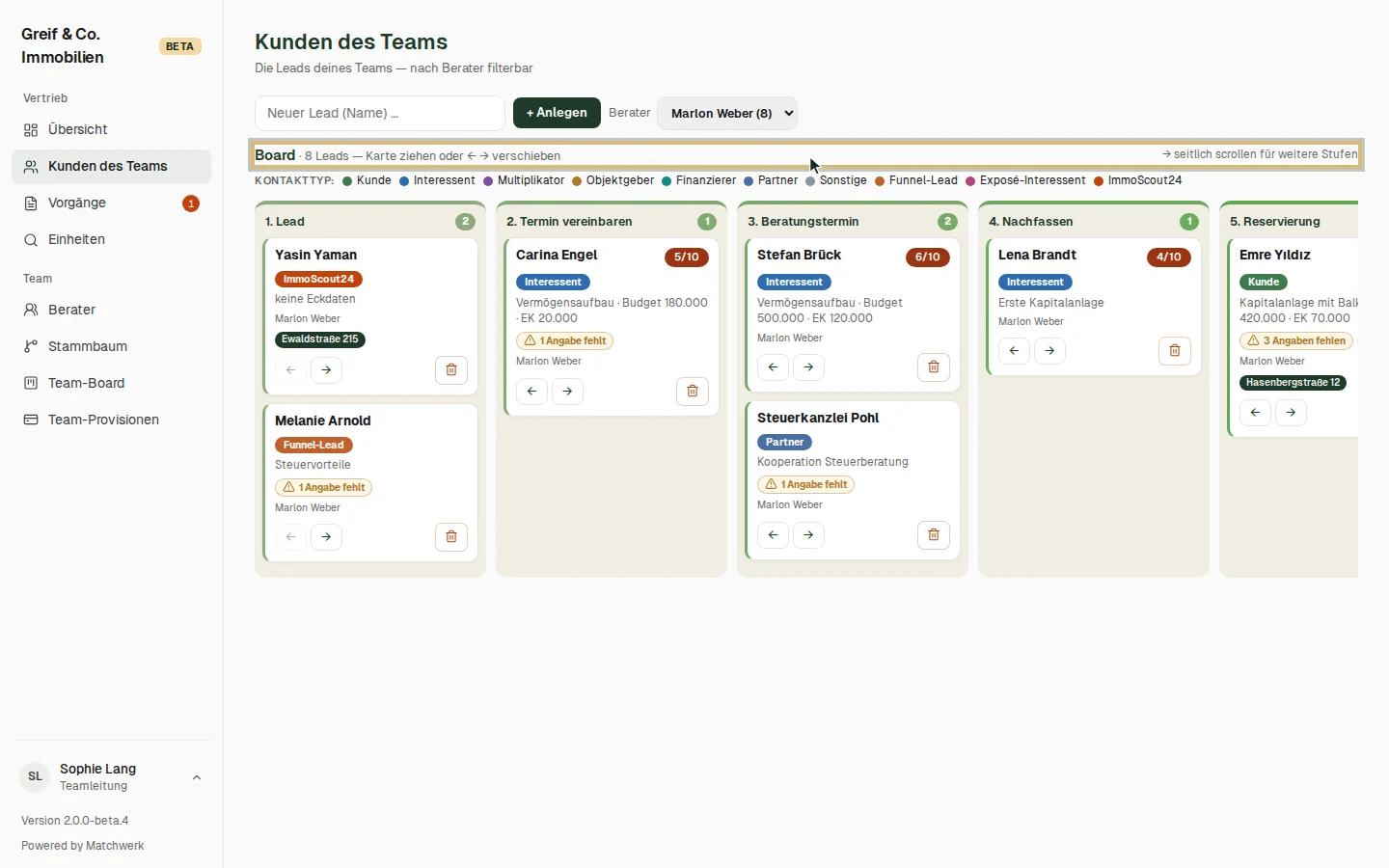Move Steuerkanzlei Pohl back one stage
The image size is (1389, 868).
[x=774, y=535]
